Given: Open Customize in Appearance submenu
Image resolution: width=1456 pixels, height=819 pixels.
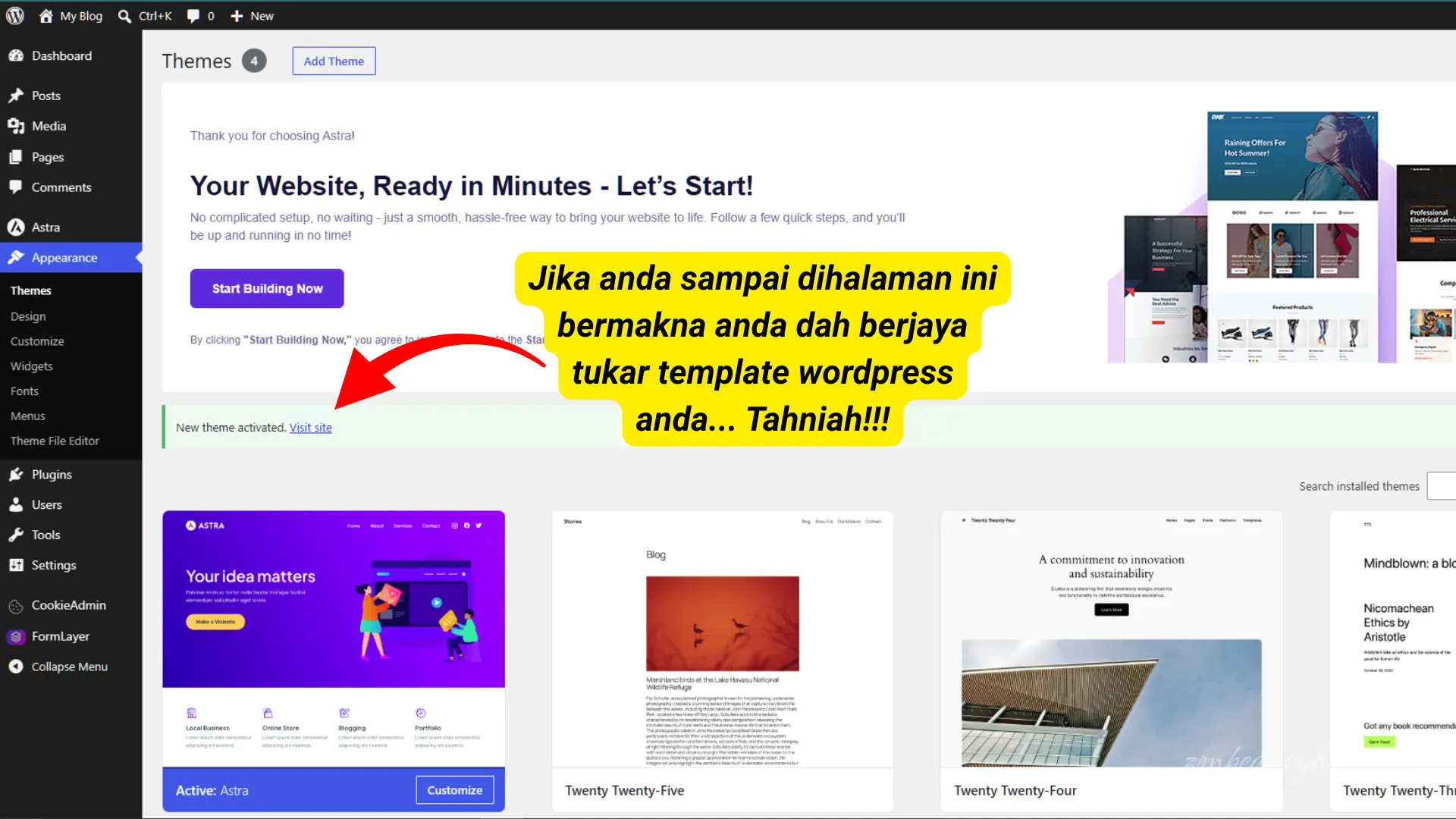Looking at the screenshot, I should [37, 341].
